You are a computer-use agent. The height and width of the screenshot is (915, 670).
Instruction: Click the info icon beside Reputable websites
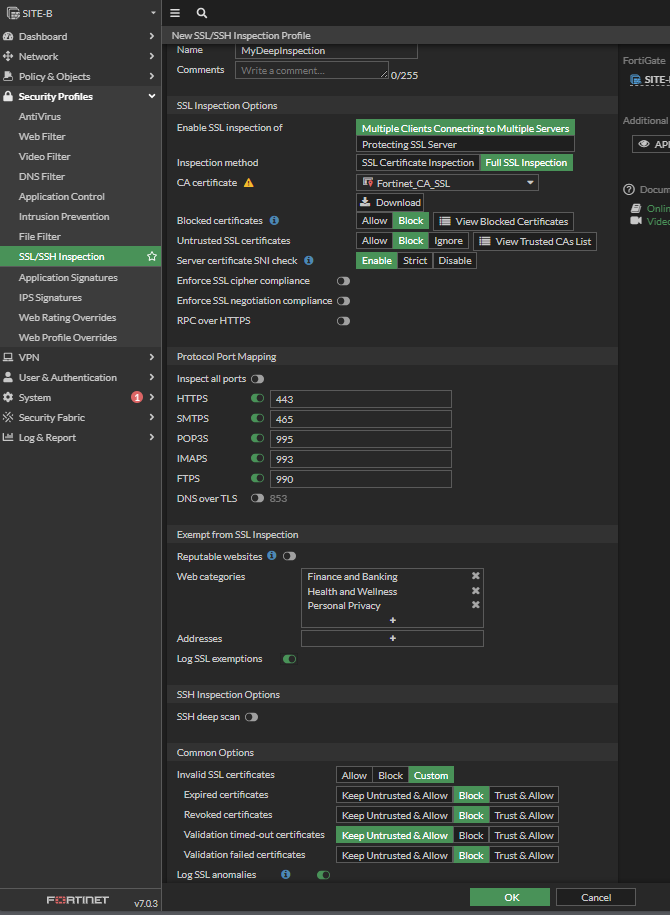(272, 556)
